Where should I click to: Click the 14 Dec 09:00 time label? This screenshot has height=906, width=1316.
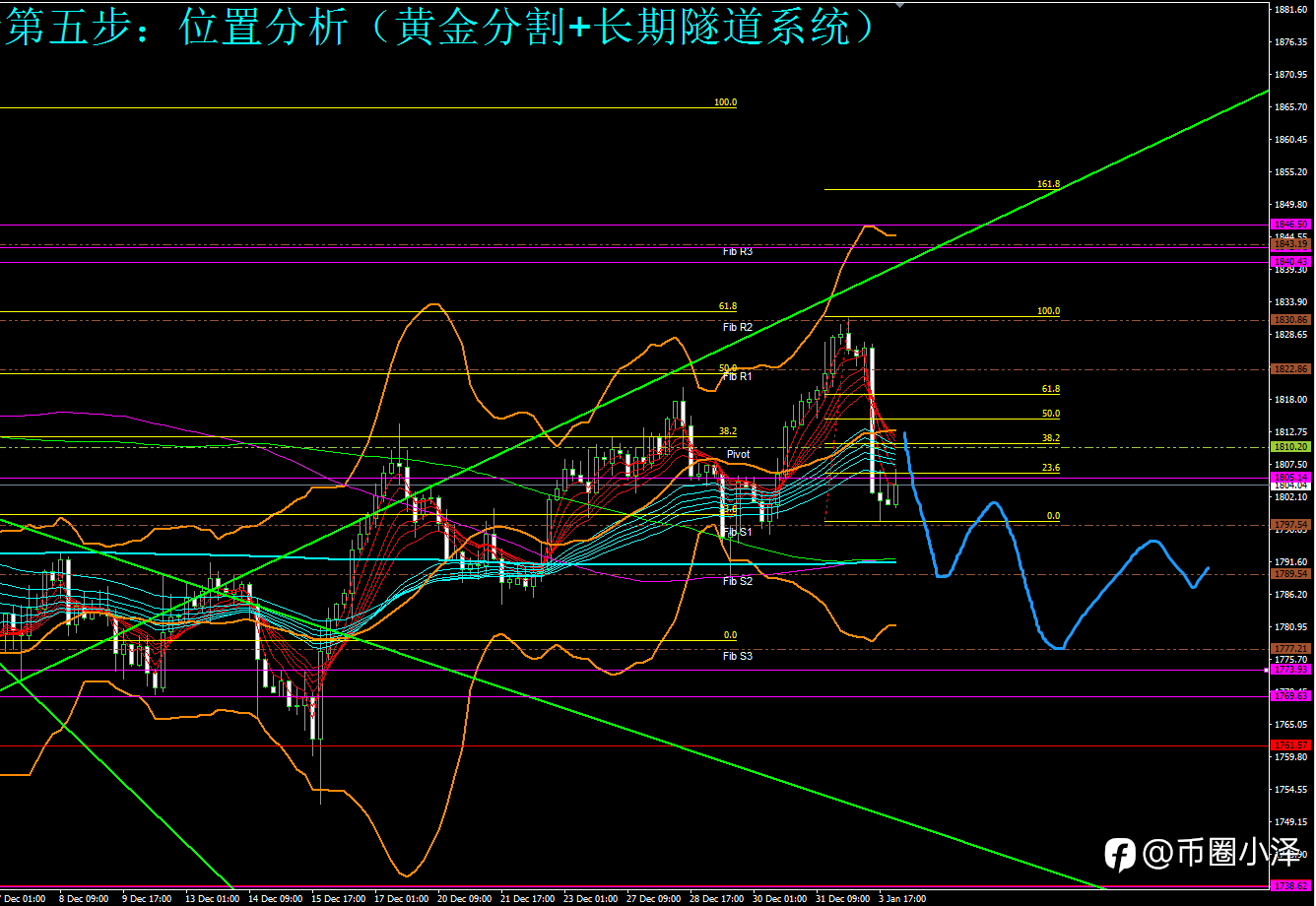(x=275, y=899)
